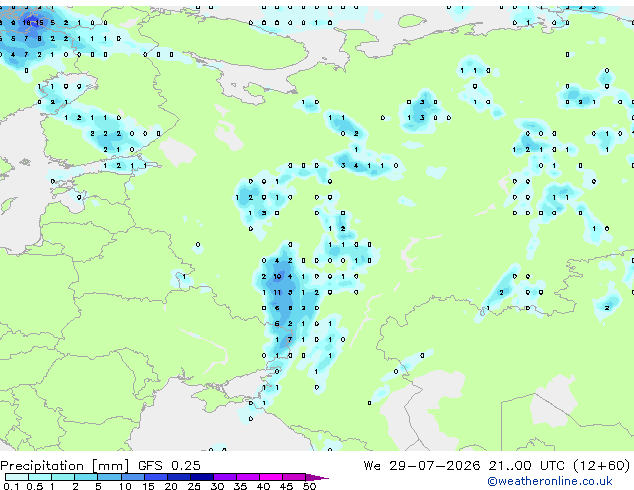The height and width of the screenshot is (490, 634).
Task: Click the legend label '0.1'
Action: [11, 486]
